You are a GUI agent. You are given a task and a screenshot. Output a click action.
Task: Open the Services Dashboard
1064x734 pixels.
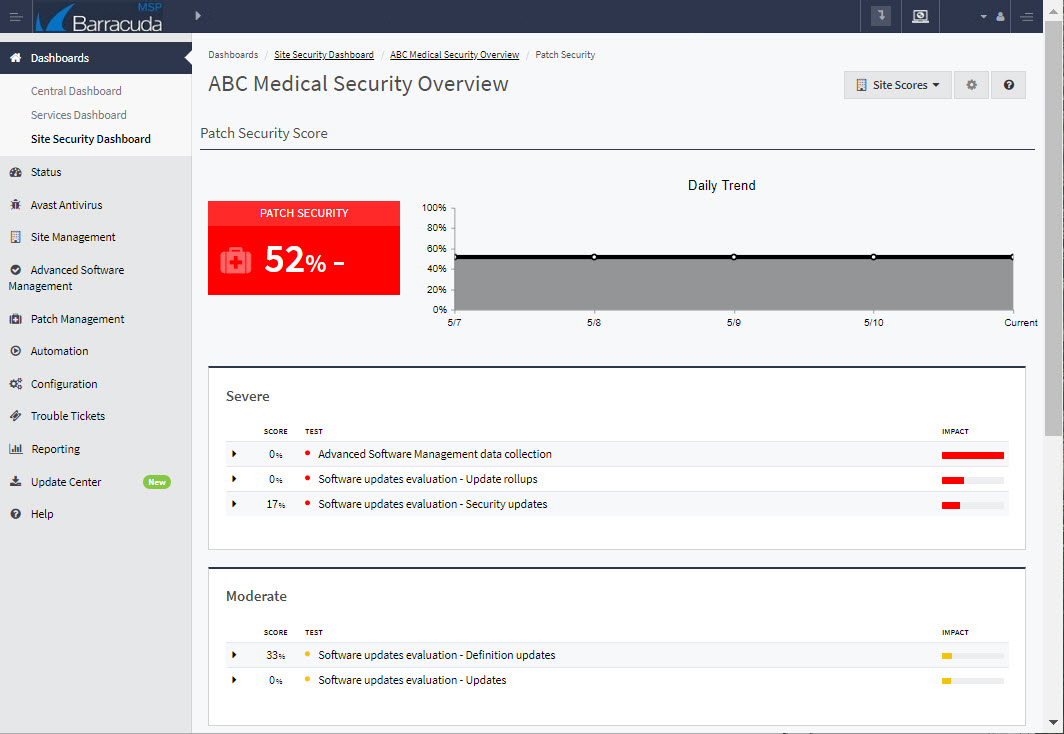click(79, 115)
